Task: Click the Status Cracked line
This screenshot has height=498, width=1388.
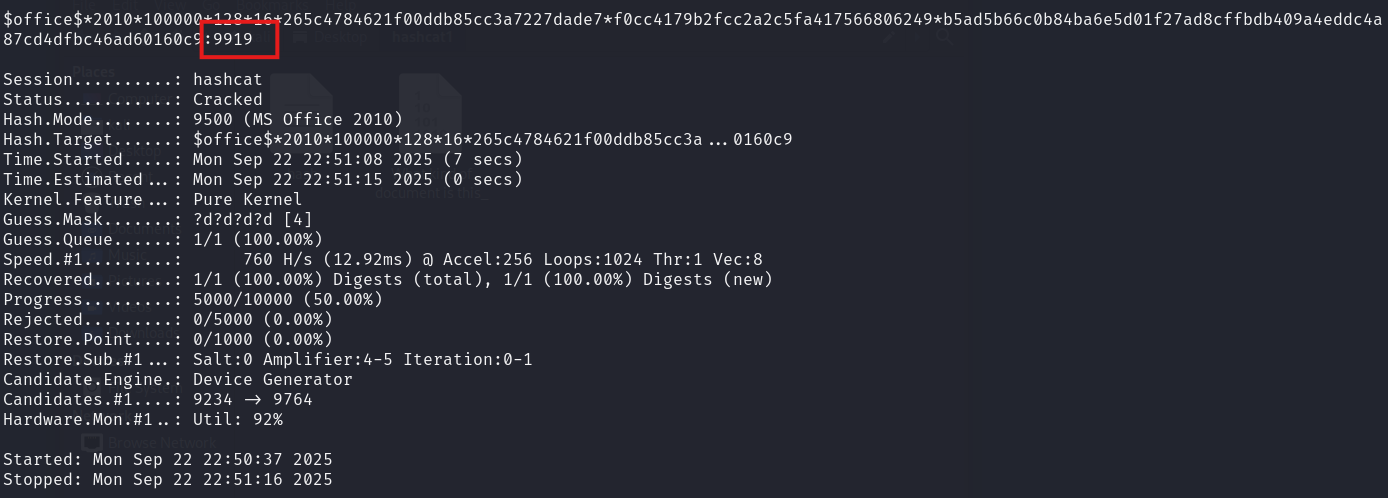Action: [133, 100]
